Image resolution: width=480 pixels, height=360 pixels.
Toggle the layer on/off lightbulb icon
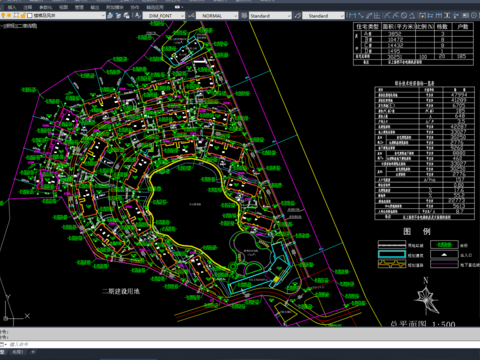tap(3, 16)
